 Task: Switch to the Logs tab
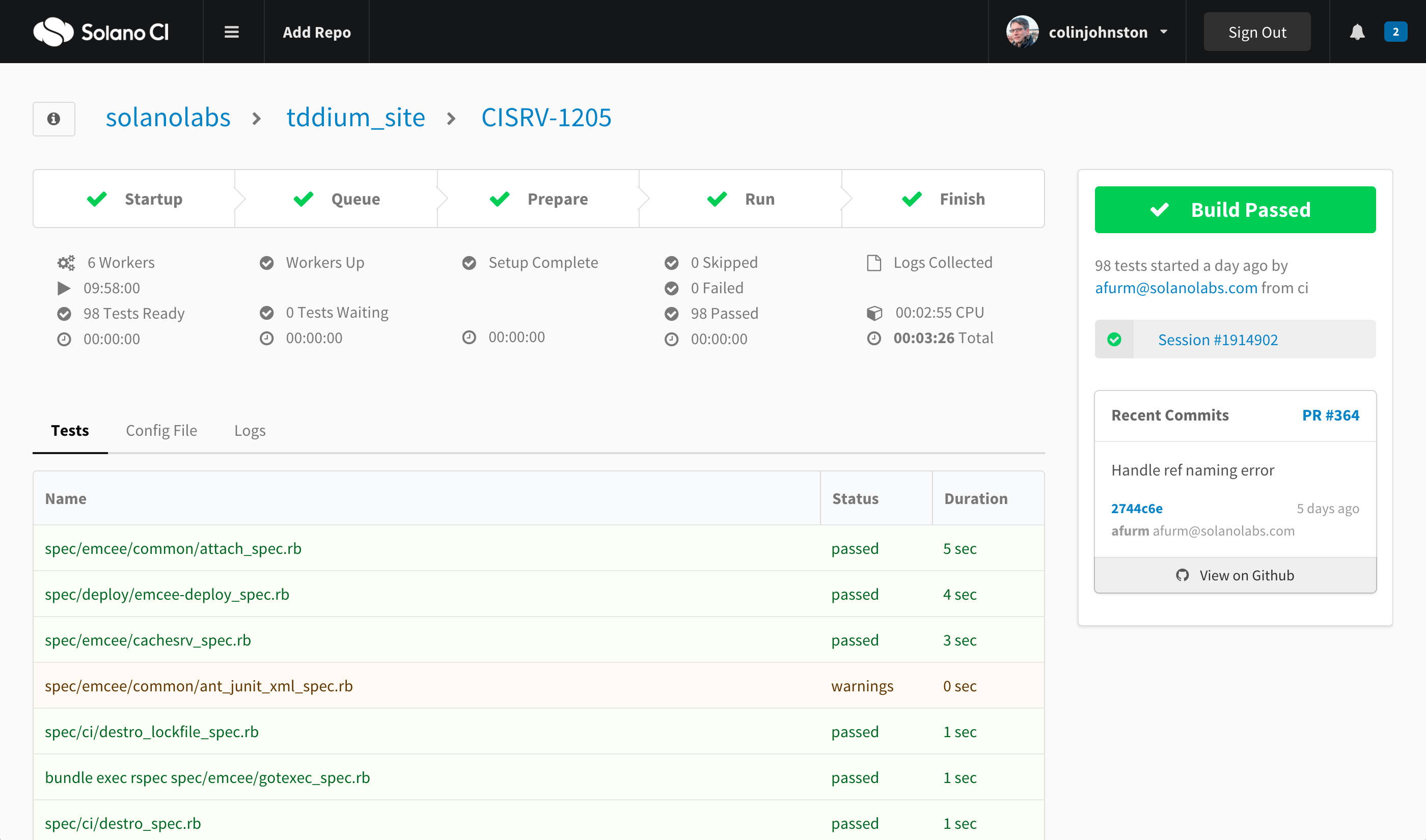pos(250,430)
